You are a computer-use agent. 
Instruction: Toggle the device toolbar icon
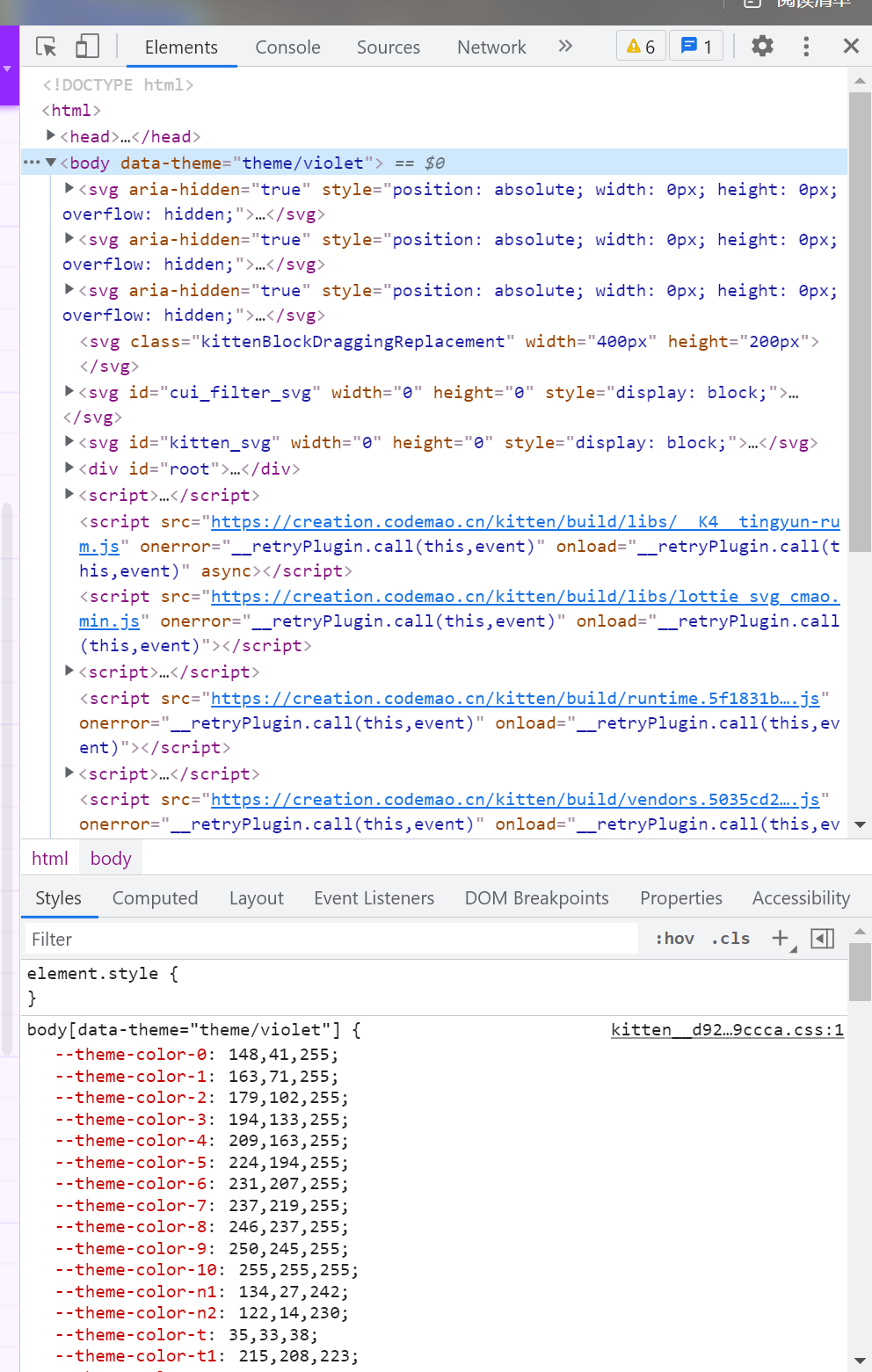click(x=87, y=47)
